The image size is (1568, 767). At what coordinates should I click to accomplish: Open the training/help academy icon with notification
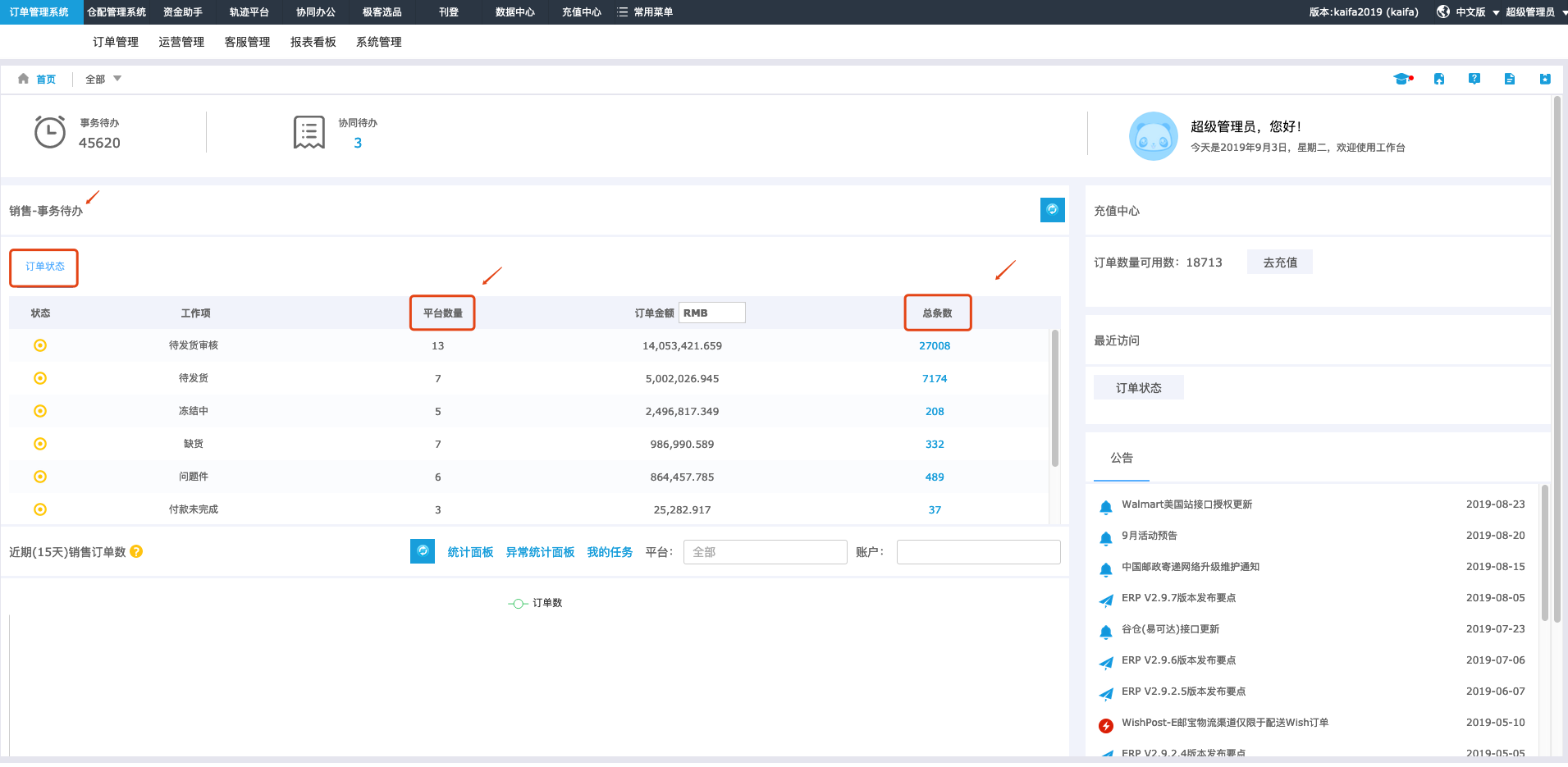(1402, 78)
